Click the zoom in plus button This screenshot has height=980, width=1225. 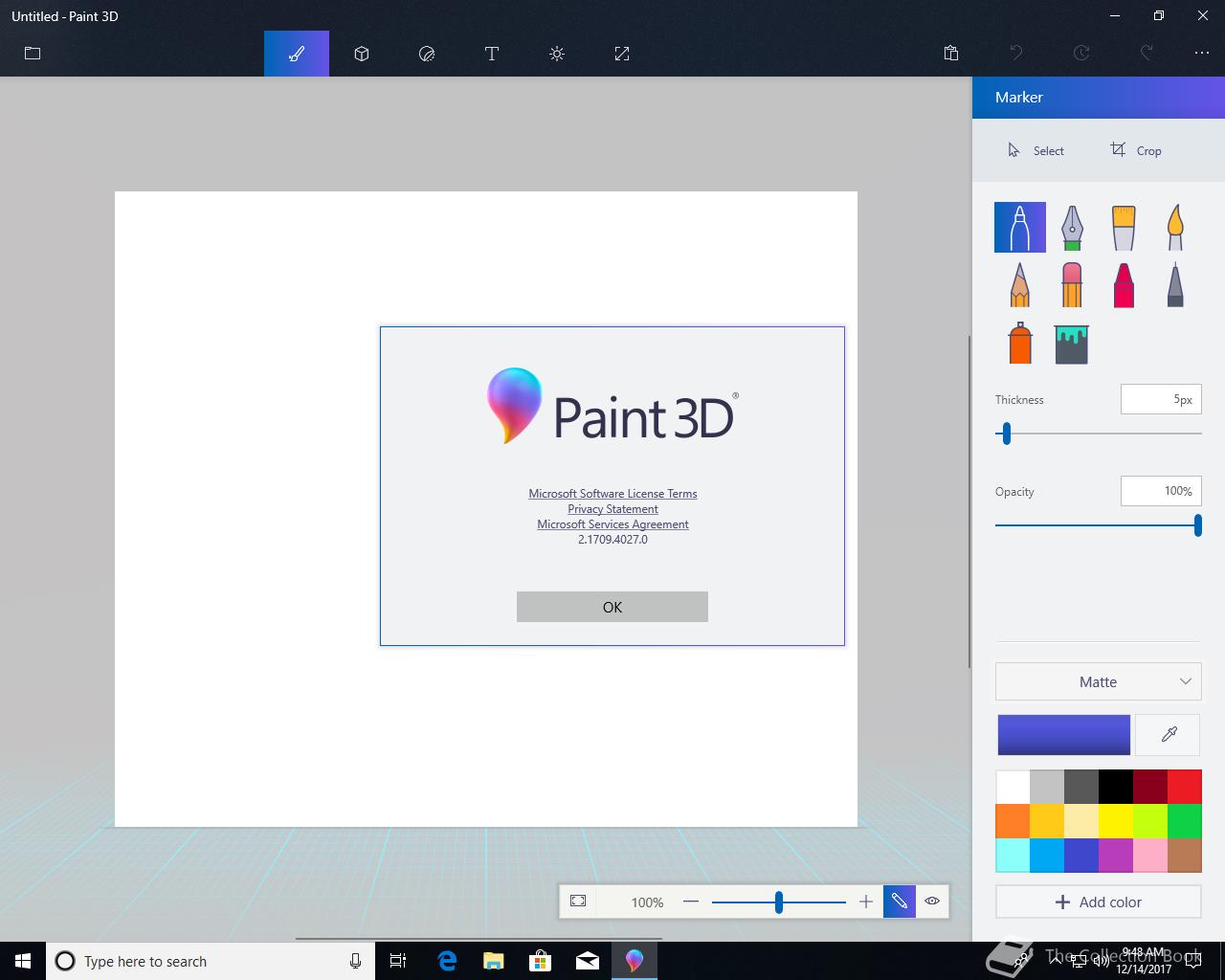[866, 902]
